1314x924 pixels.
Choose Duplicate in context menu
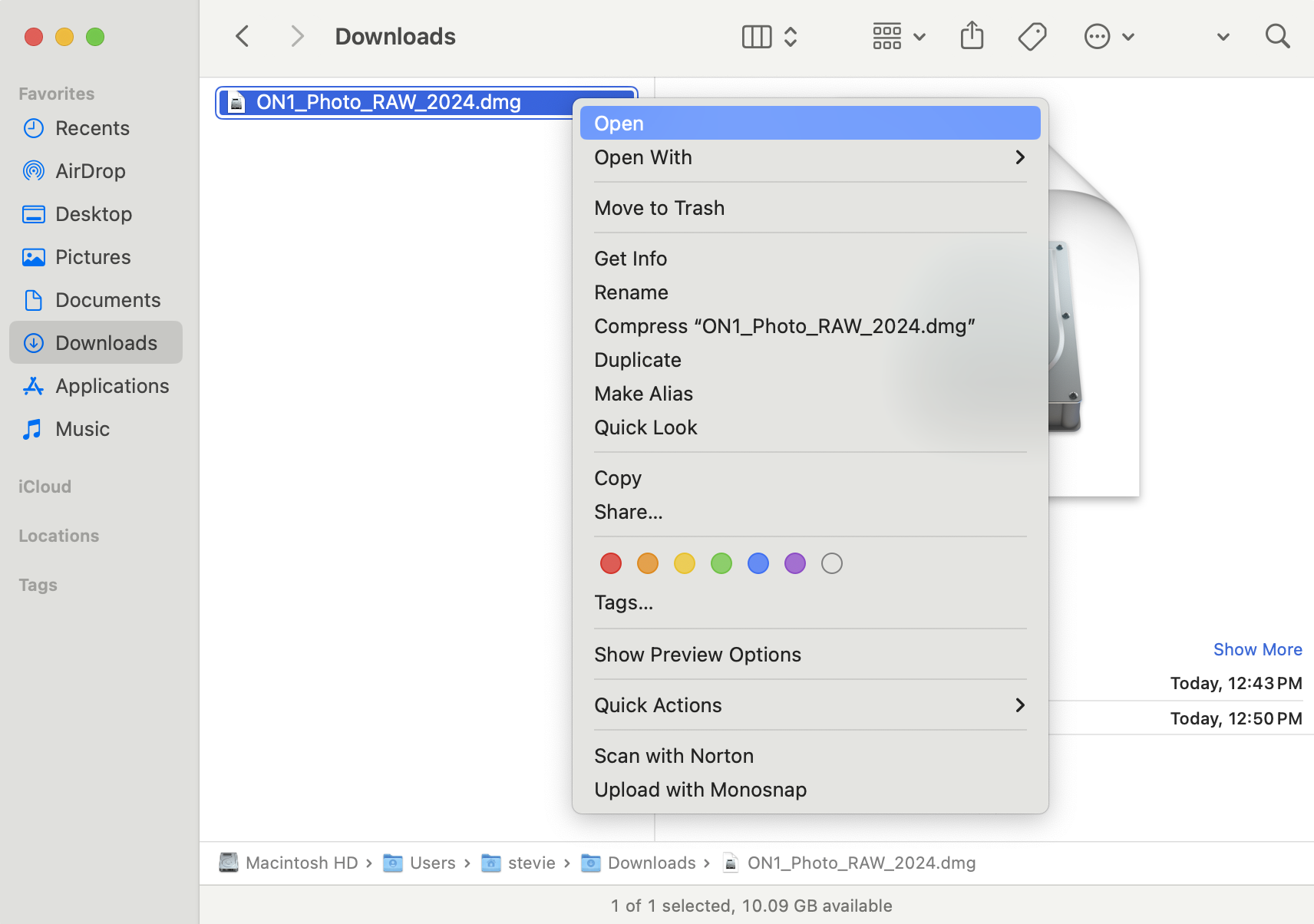811,360
